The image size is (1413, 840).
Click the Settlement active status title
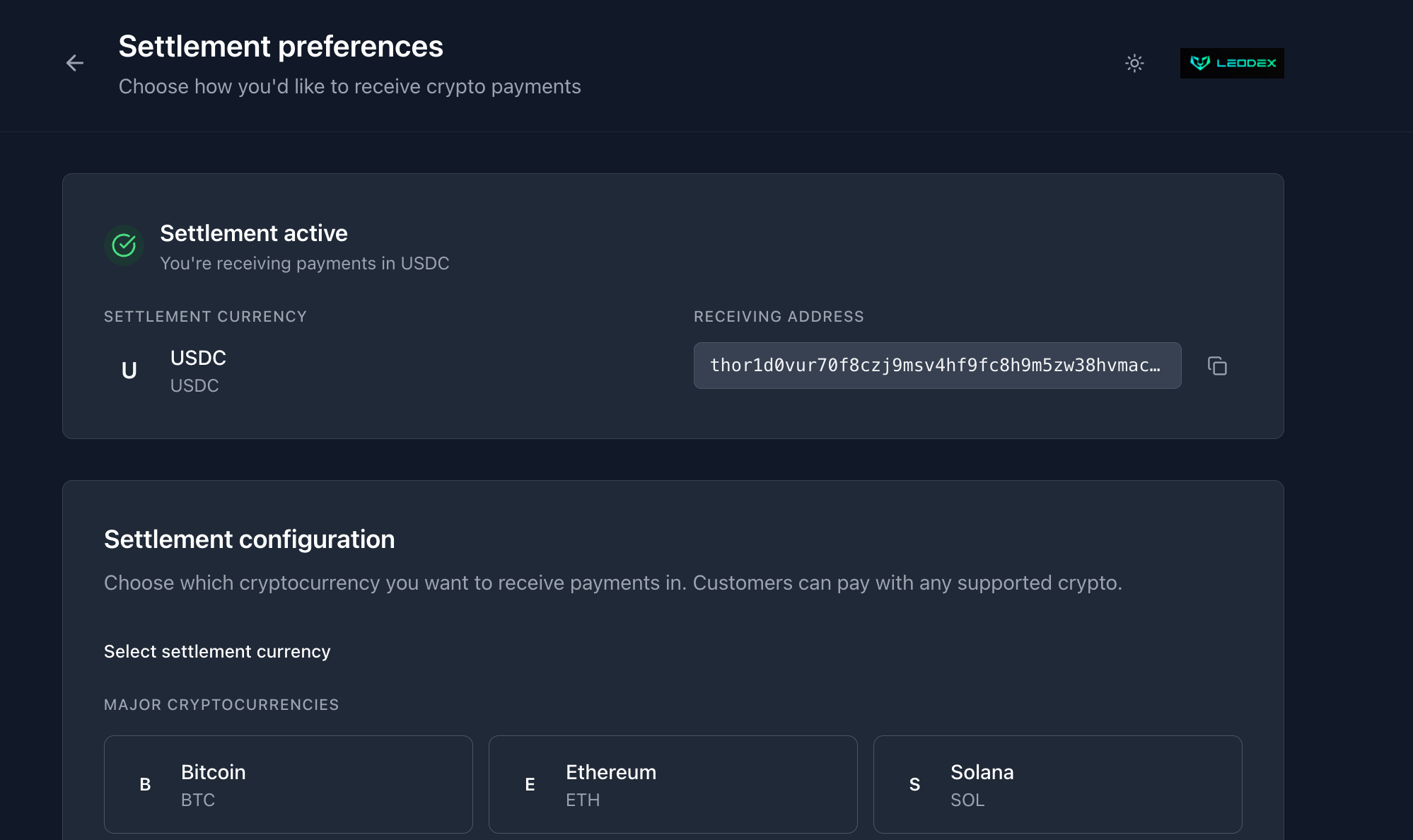(x=253, y=233)
